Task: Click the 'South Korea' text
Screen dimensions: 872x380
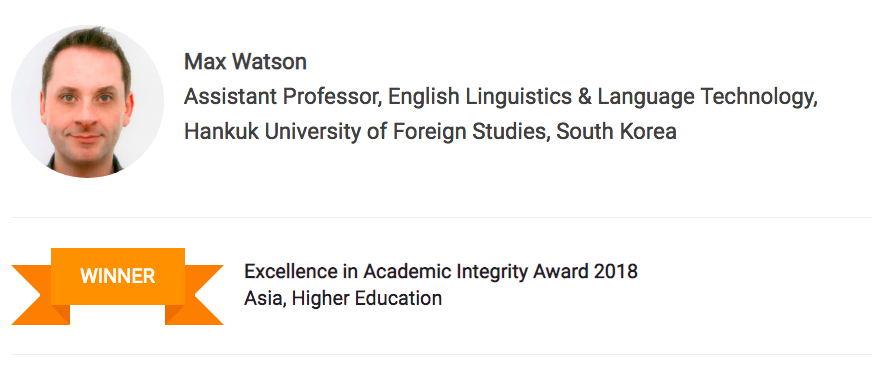Action: point(616,131)
